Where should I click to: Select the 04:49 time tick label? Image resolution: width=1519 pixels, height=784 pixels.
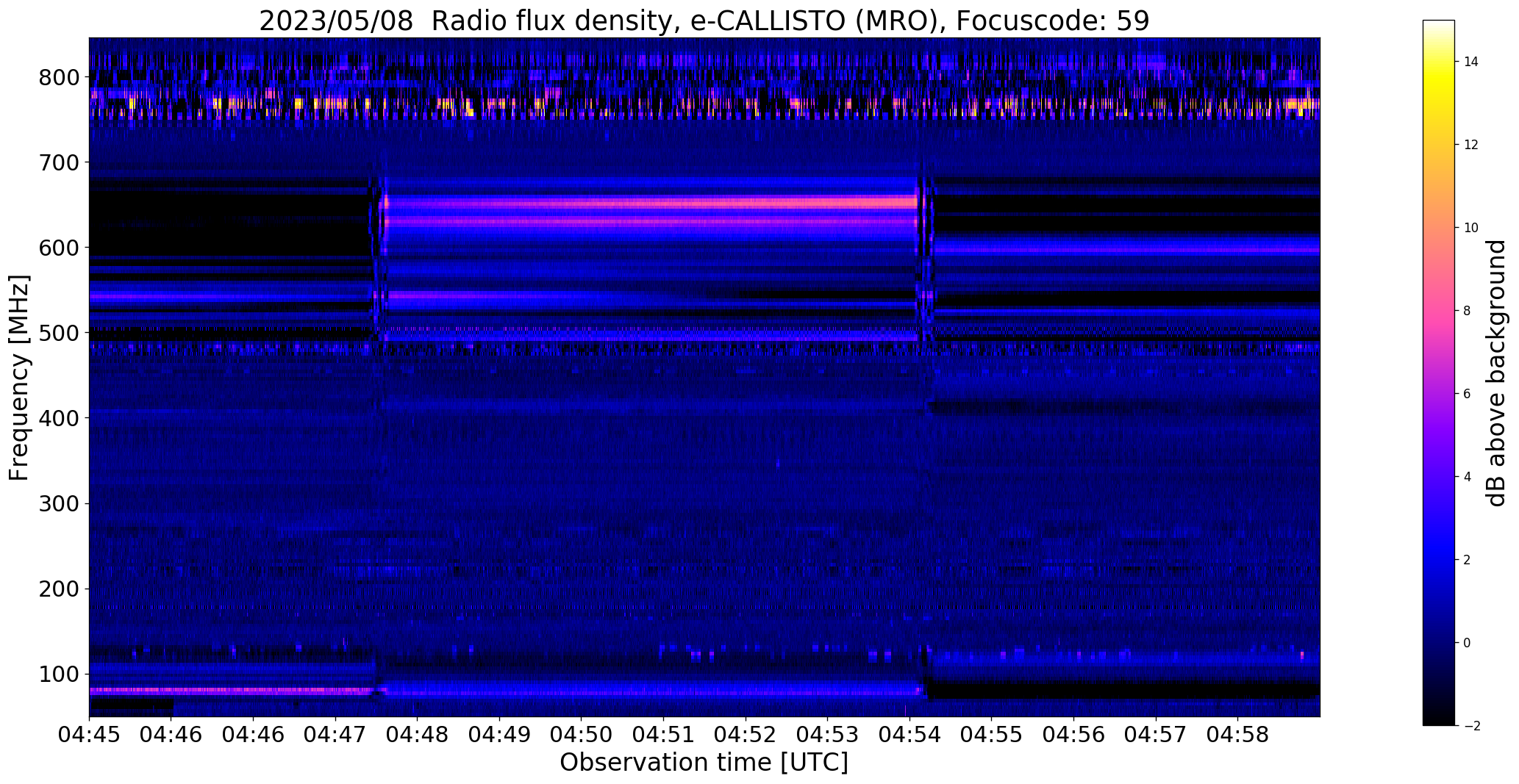click(499, 735)
